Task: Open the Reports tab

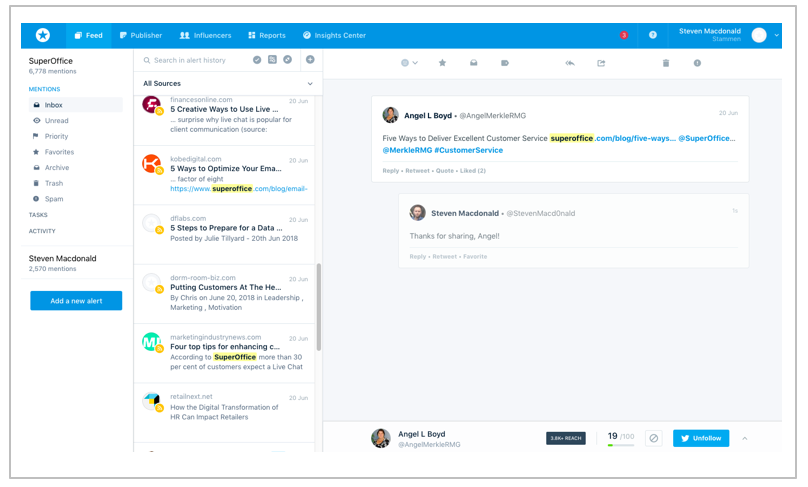Action: 267,36
